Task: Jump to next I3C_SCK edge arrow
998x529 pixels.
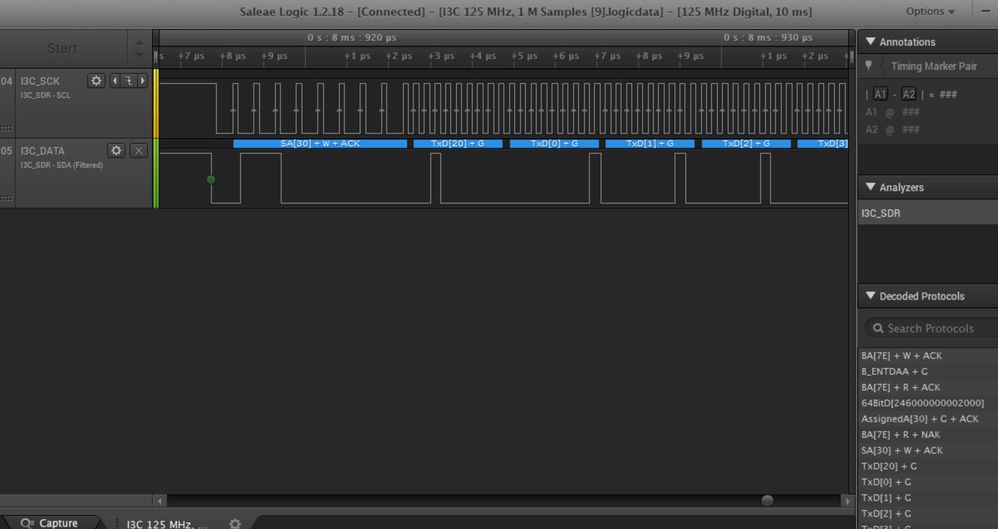Action: point(143,81)
